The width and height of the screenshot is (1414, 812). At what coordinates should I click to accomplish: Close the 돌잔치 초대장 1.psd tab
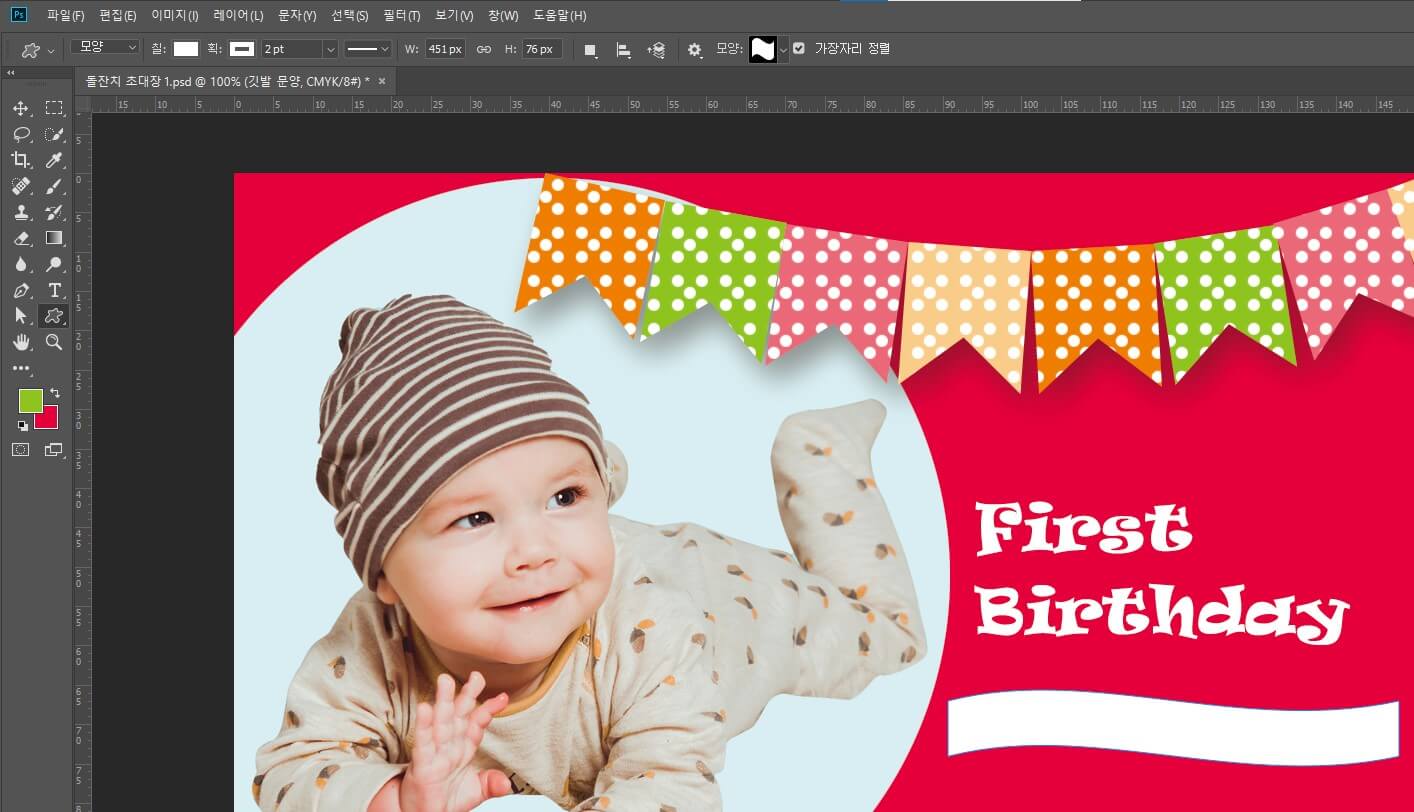click(382, 81)
